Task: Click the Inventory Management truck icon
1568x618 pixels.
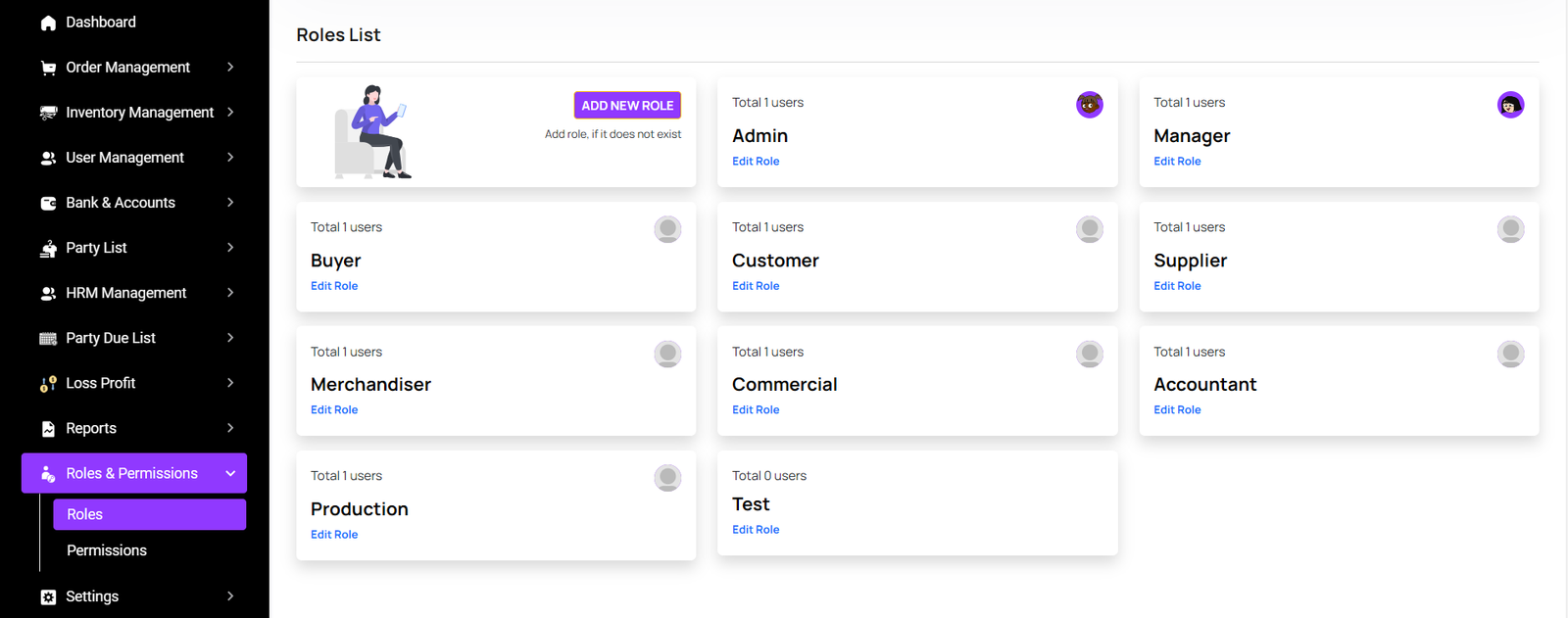Action: click(x=48, y=113)
